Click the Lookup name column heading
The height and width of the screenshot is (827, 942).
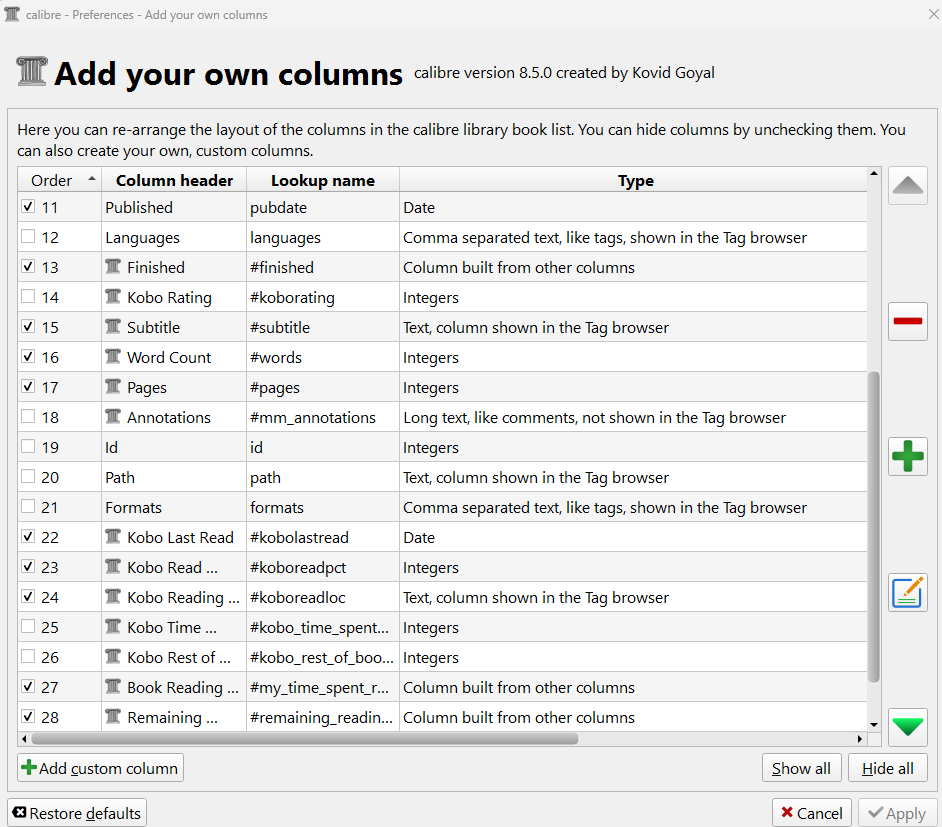point(322,180)
